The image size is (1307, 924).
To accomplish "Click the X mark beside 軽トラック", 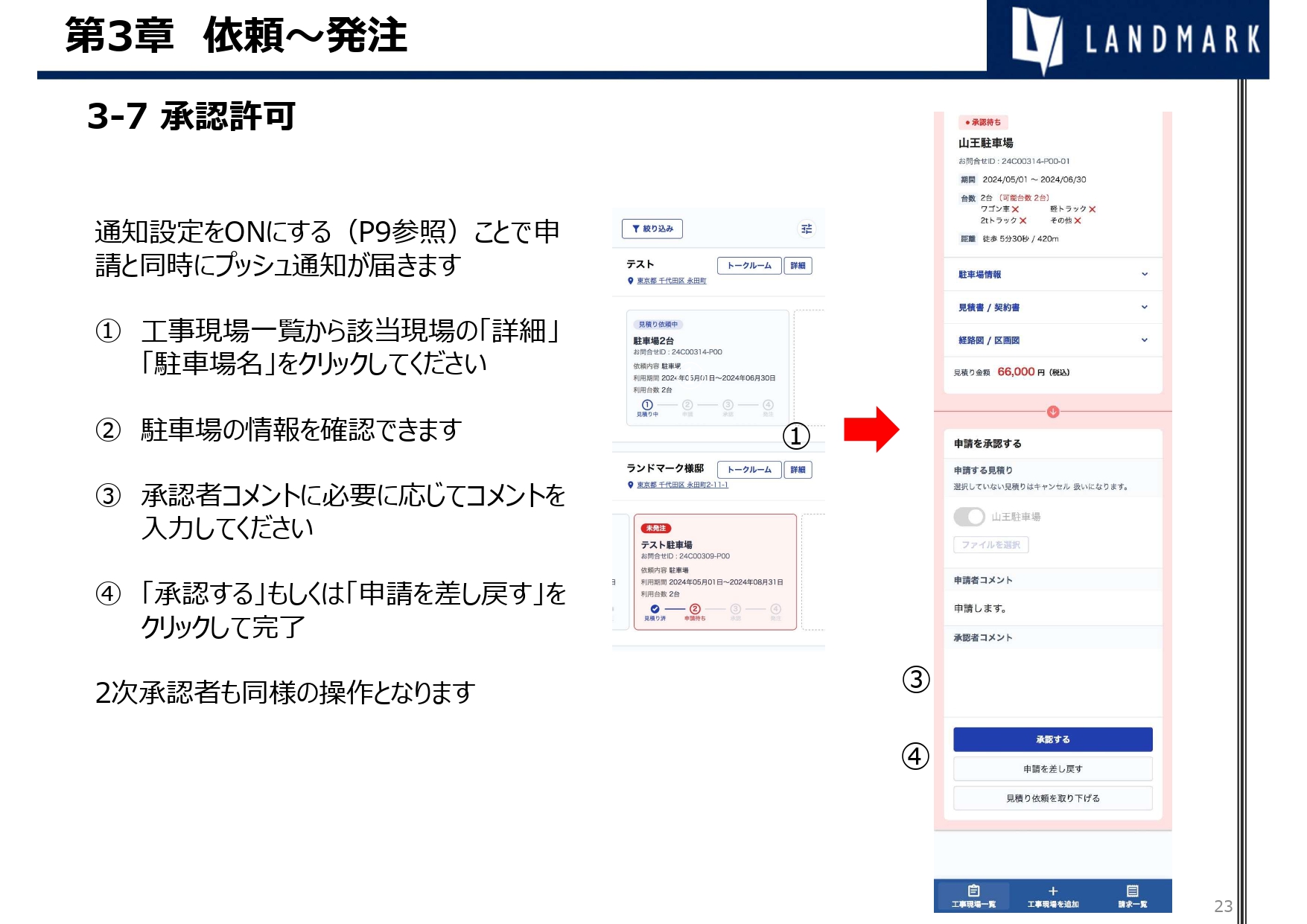I will pyautogui.click(x=1092, y=209).
